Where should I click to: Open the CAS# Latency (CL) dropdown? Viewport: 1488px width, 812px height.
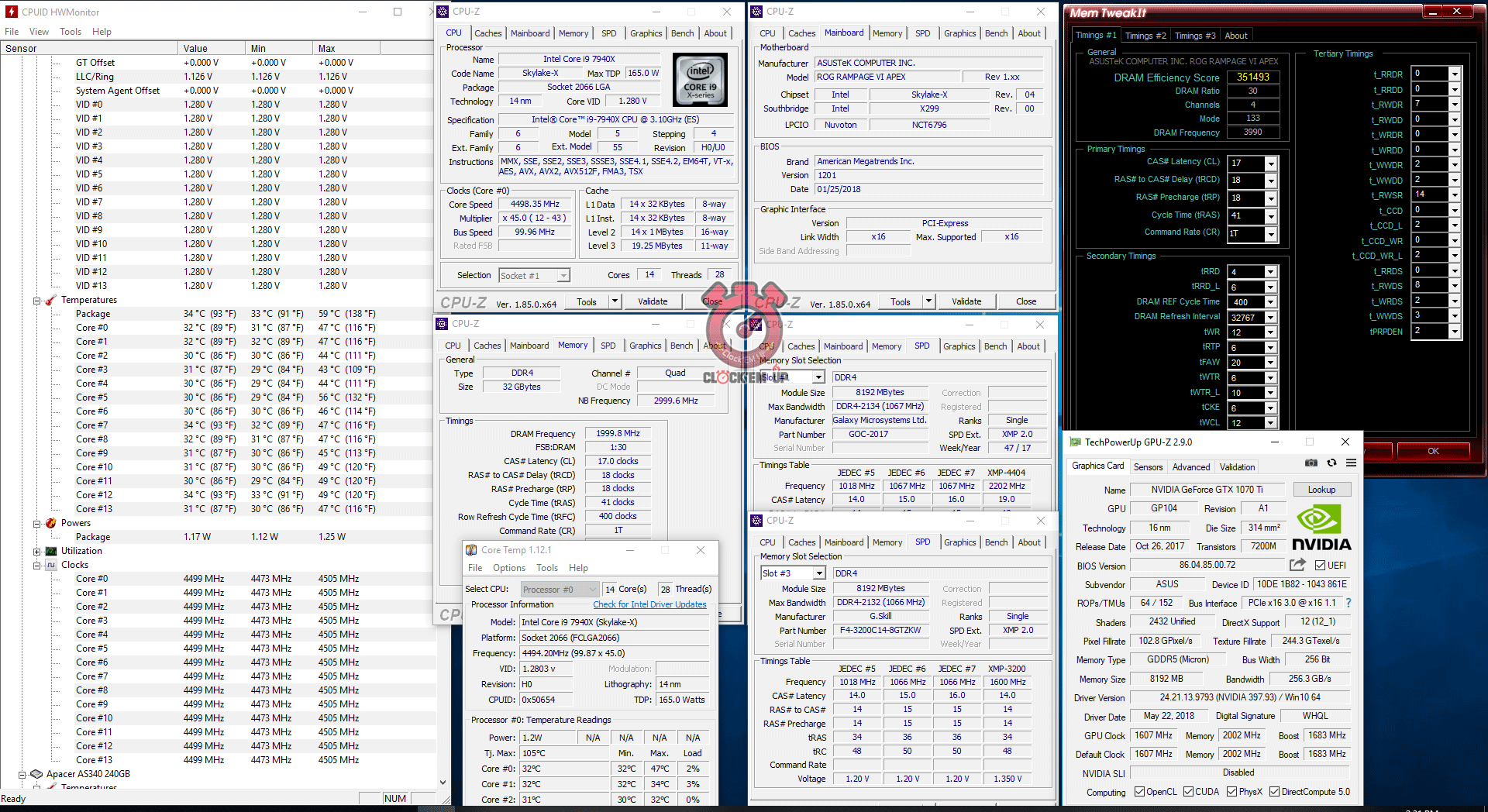[1271, 163]
